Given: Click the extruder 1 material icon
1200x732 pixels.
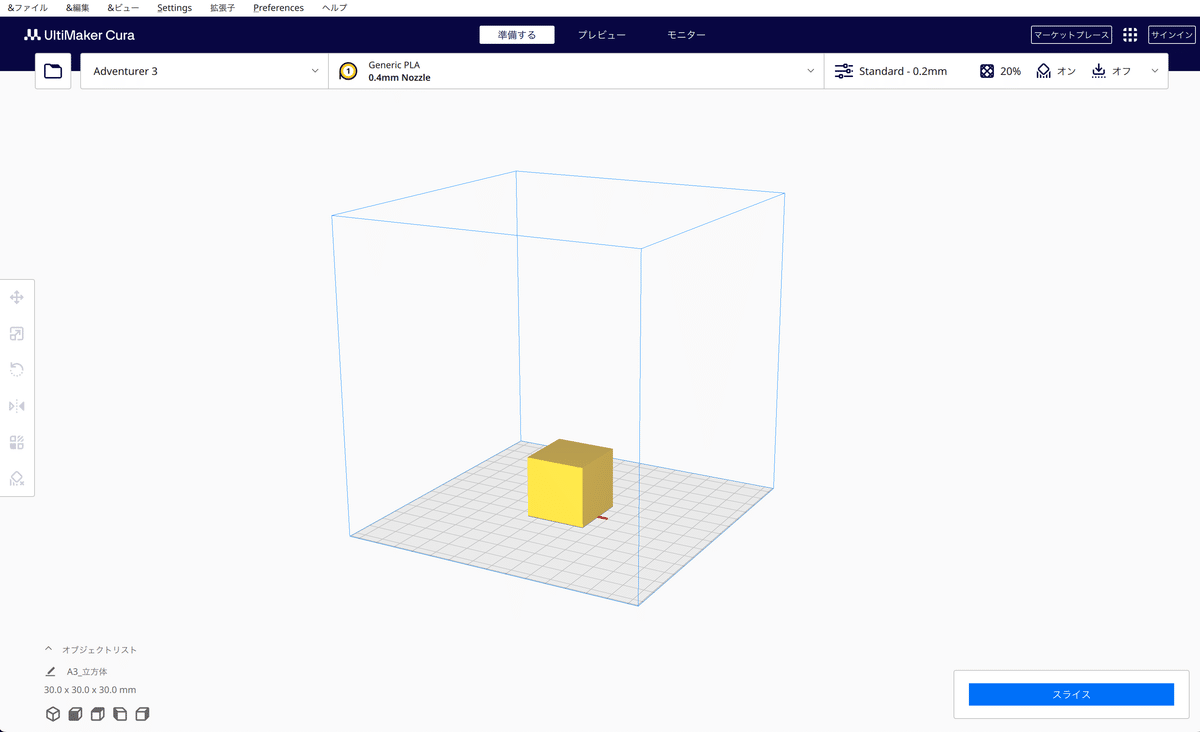Looking at the screenshot, I should coord(348,71).
